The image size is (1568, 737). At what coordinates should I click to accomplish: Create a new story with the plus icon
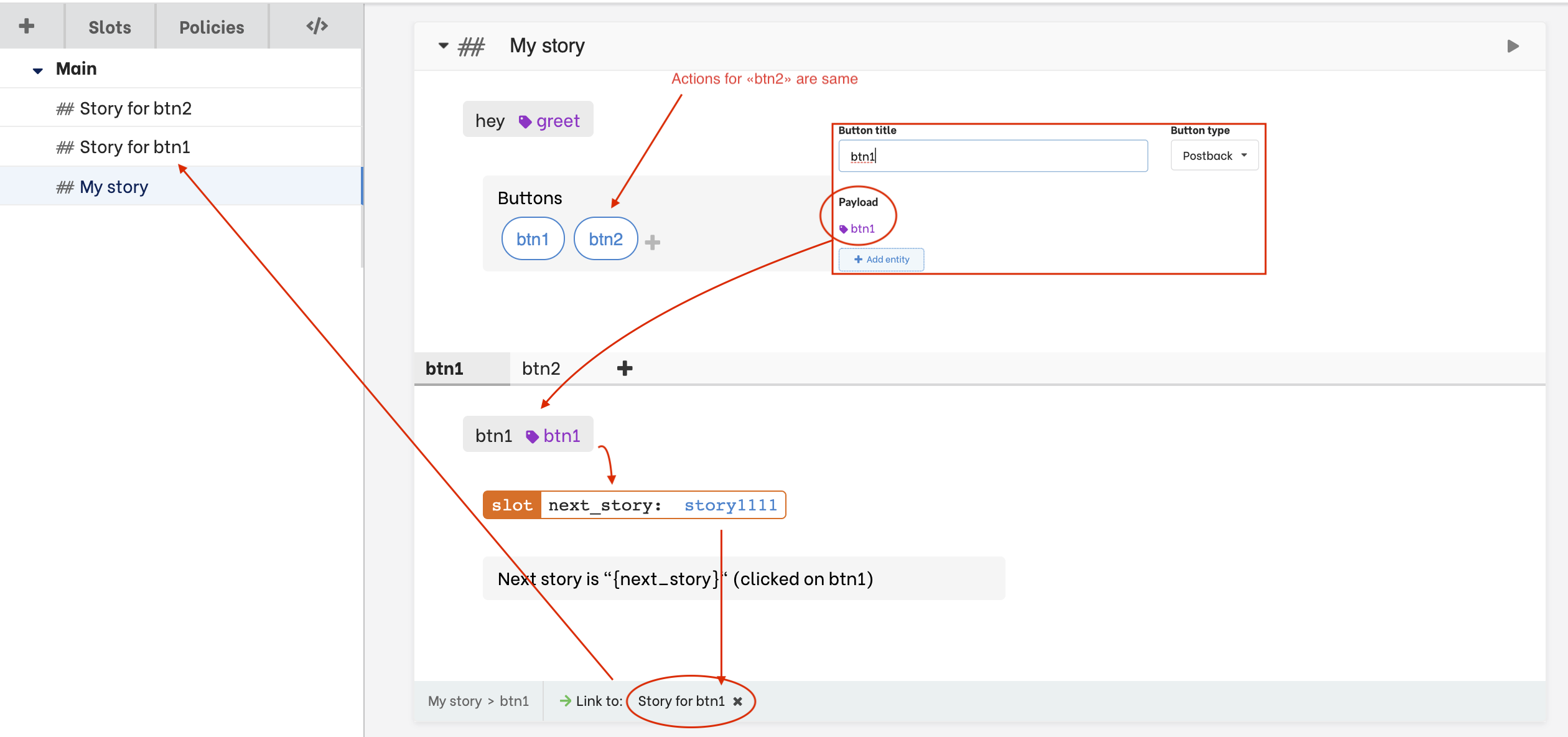[x=26, y=26]
